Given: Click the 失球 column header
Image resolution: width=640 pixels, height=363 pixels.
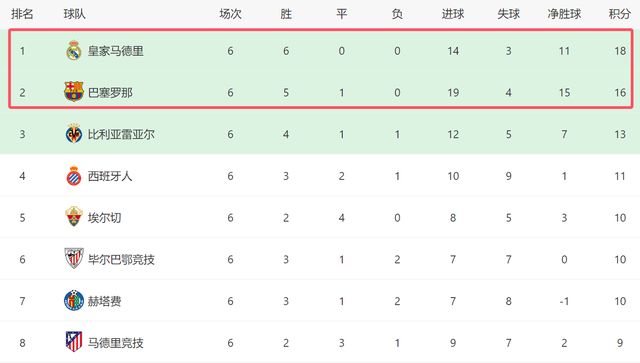Looking at the screenshot, I should click(x=509, y=14).
